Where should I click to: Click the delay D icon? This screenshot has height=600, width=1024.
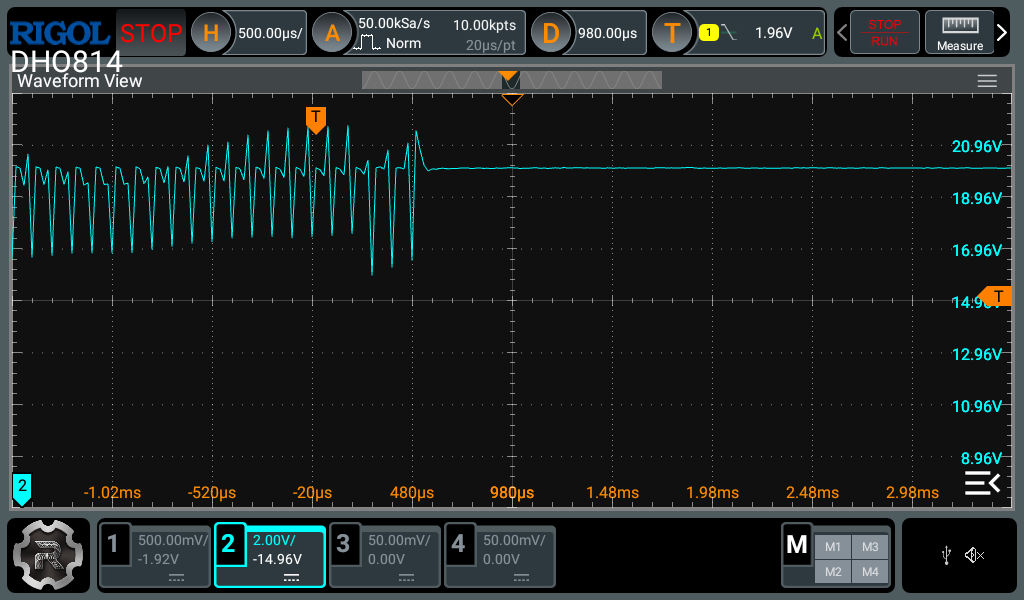[x=551, y=33]
